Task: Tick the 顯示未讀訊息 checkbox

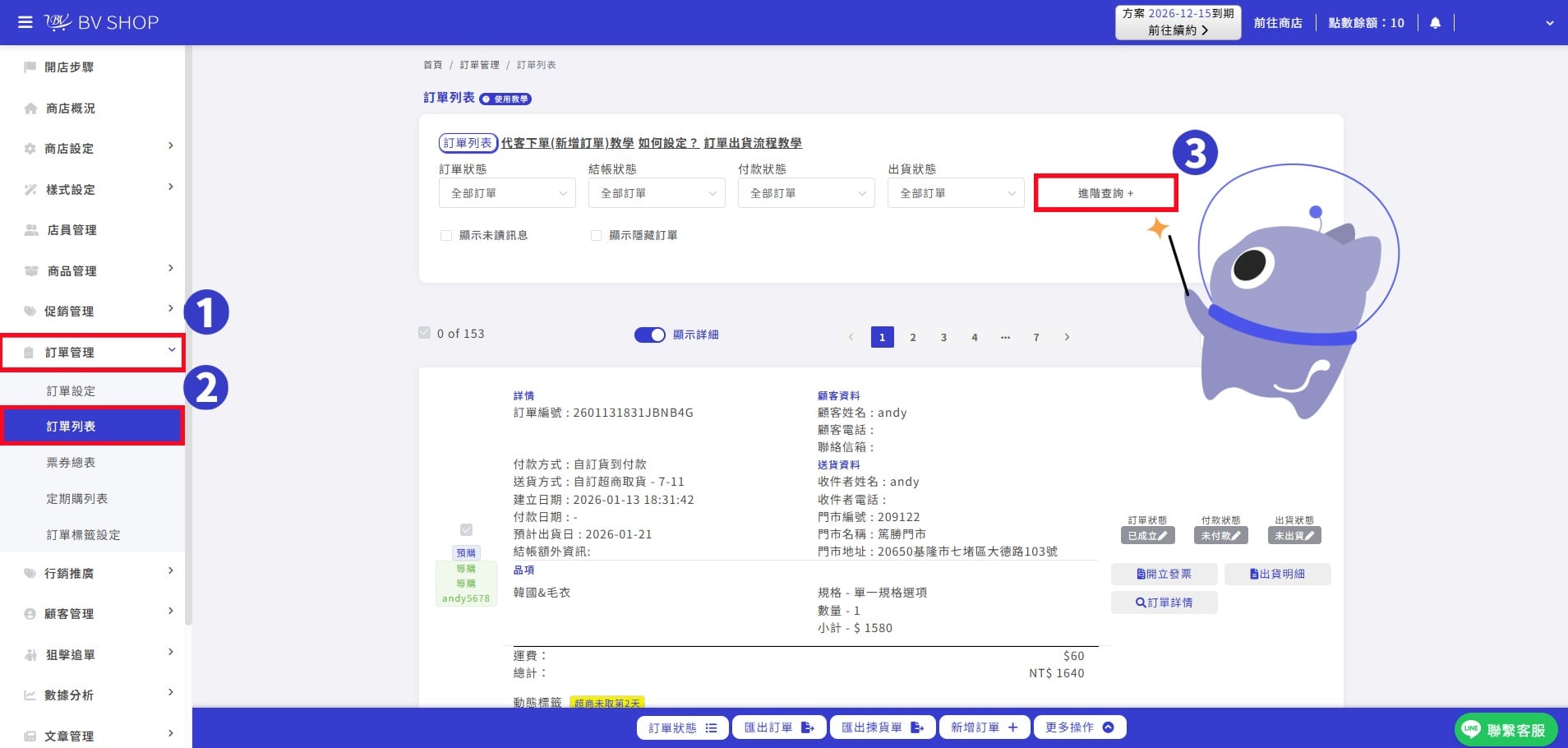Action: [x=446, y=235]
